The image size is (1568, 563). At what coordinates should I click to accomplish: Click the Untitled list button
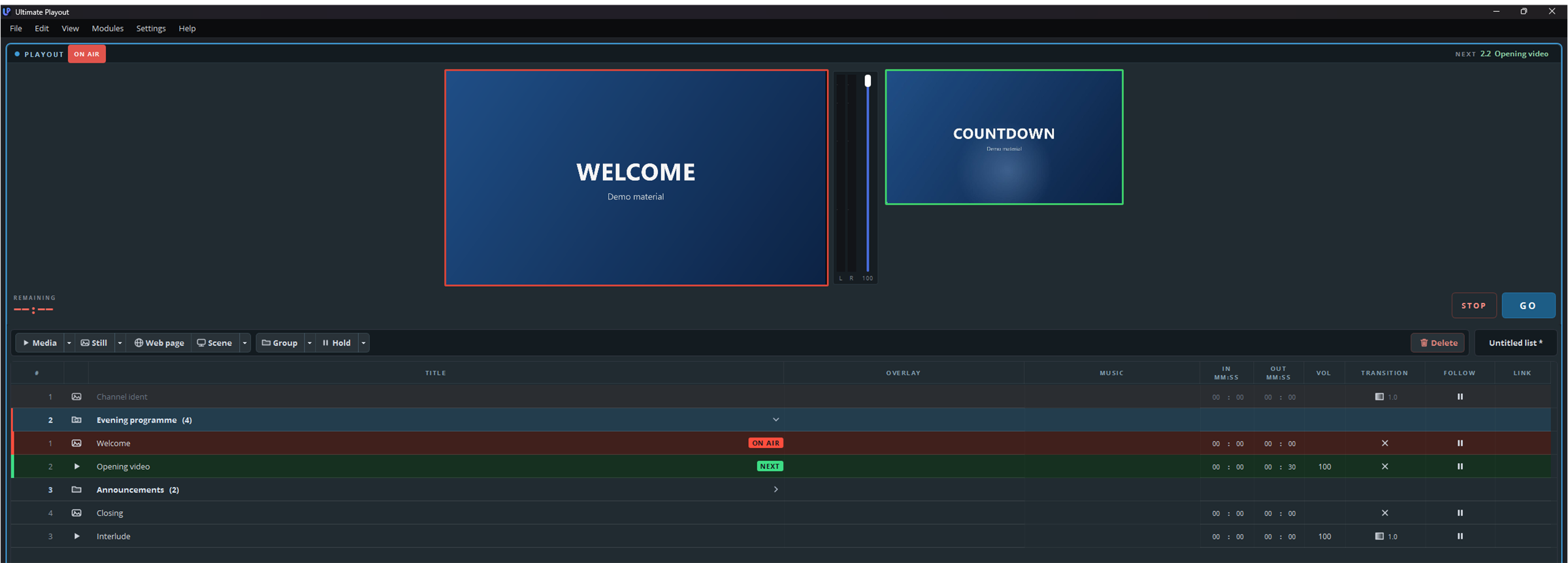(1516, 343)
